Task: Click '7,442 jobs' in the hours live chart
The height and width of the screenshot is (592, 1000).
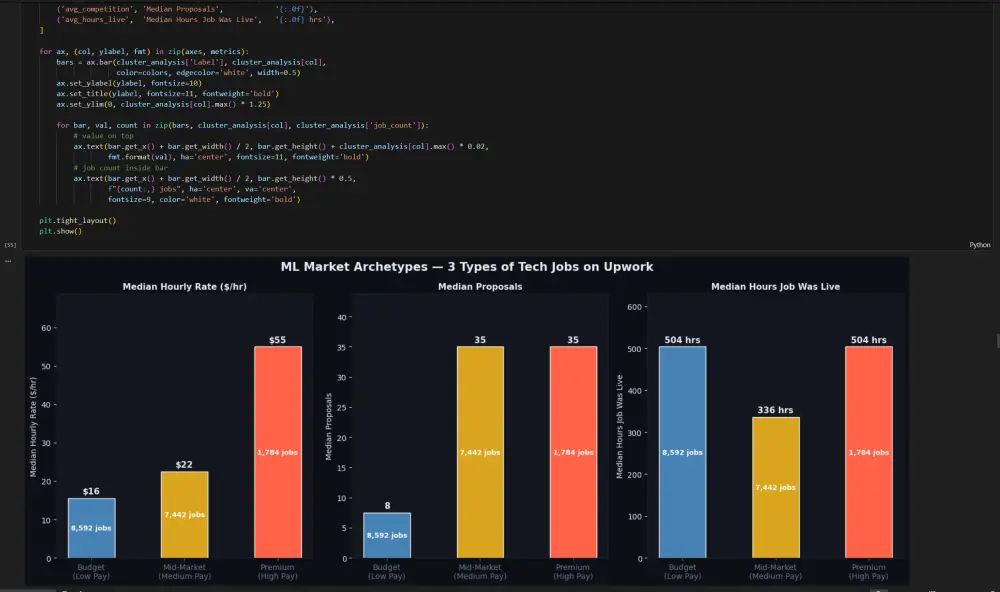Action: [x=775, y=487]
